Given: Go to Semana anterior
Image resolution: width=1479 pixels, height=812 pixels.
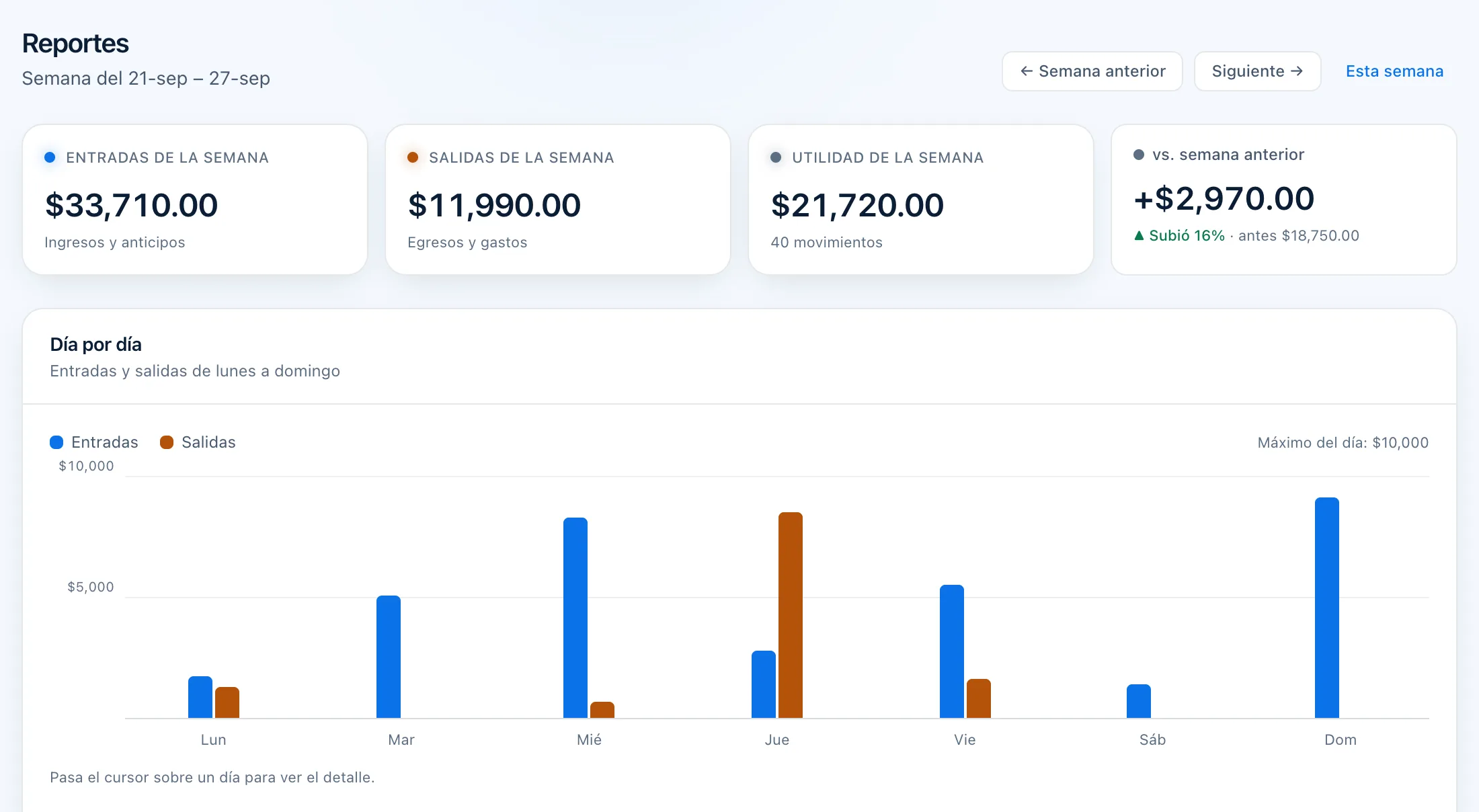Looking at the screenshot, I should [1092, 71].
